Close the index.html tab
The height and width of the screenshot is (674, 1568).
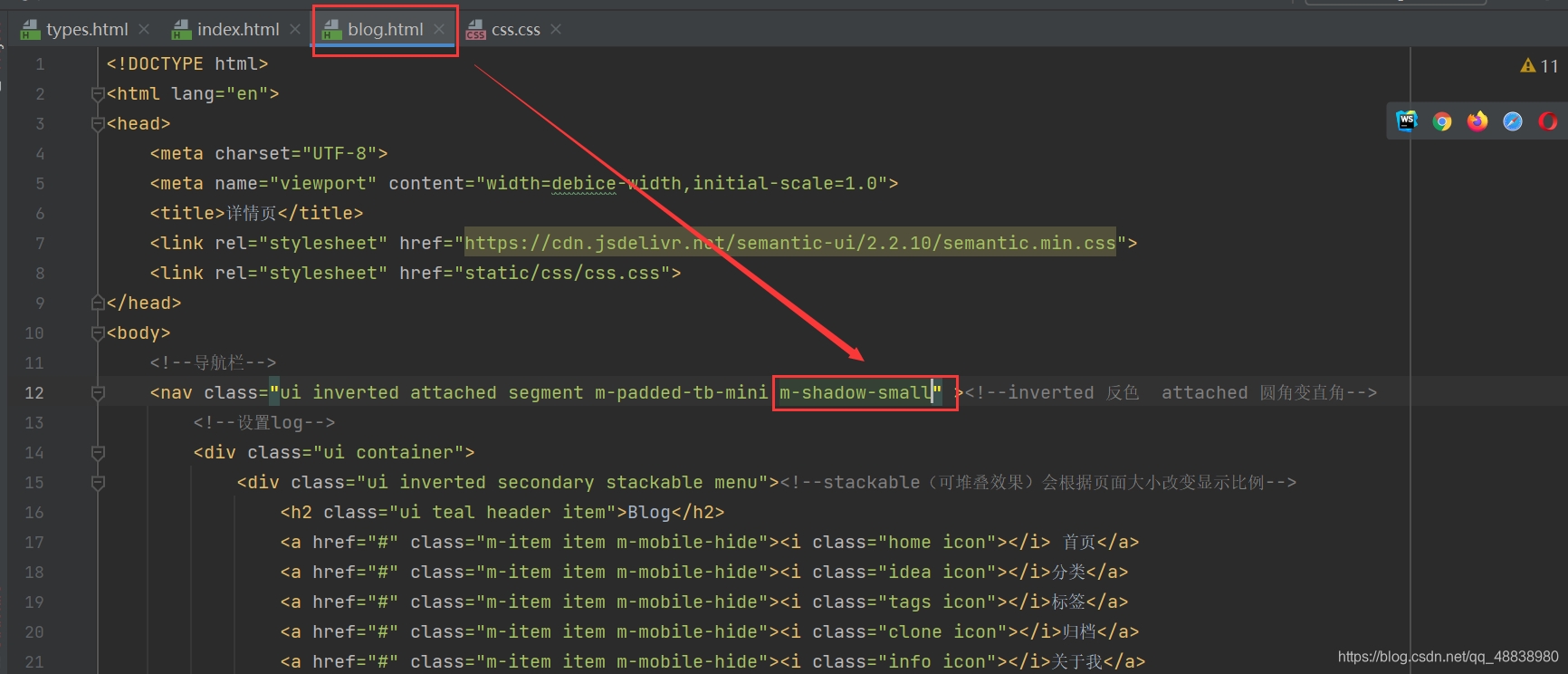[x=295, y=30]
